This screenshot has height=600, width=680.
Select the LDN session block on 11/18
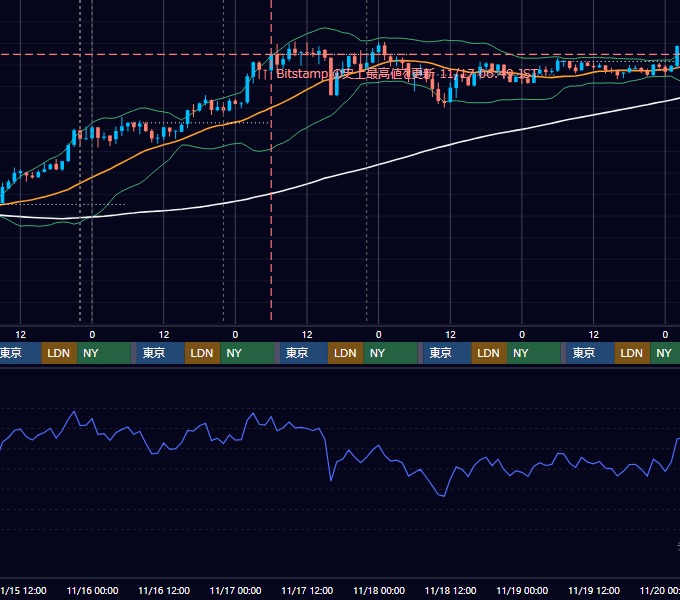pos(489,353)
